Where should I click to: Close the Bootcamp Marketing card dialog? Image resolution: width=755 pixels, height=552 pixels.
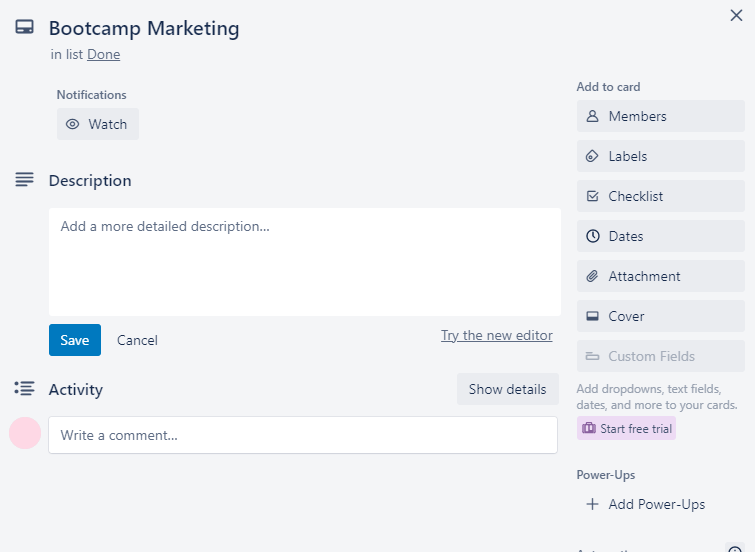tap(736, 15)
